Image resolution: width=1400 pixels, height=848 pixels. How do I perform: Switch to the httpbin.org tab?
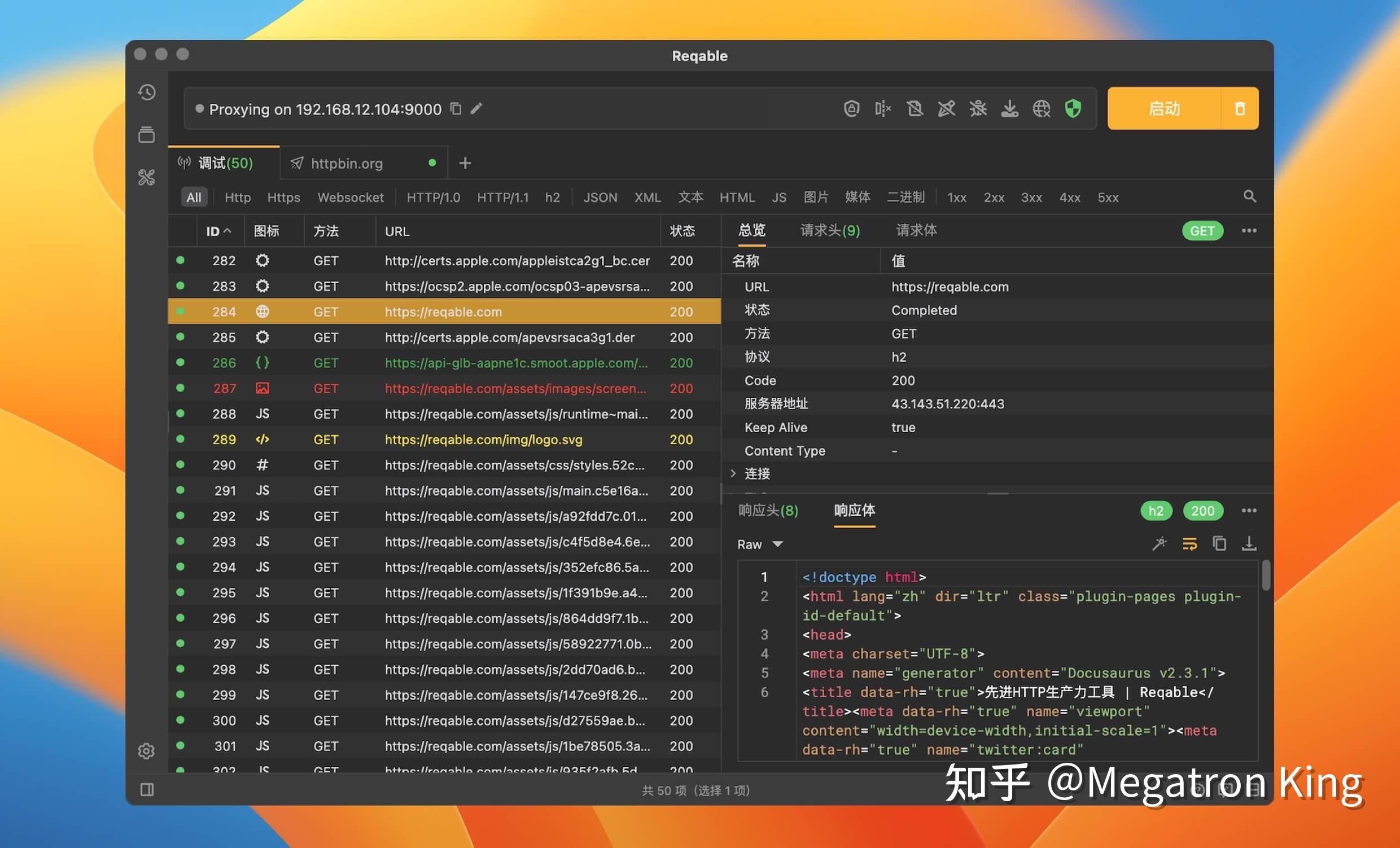[x=347, y=163]
